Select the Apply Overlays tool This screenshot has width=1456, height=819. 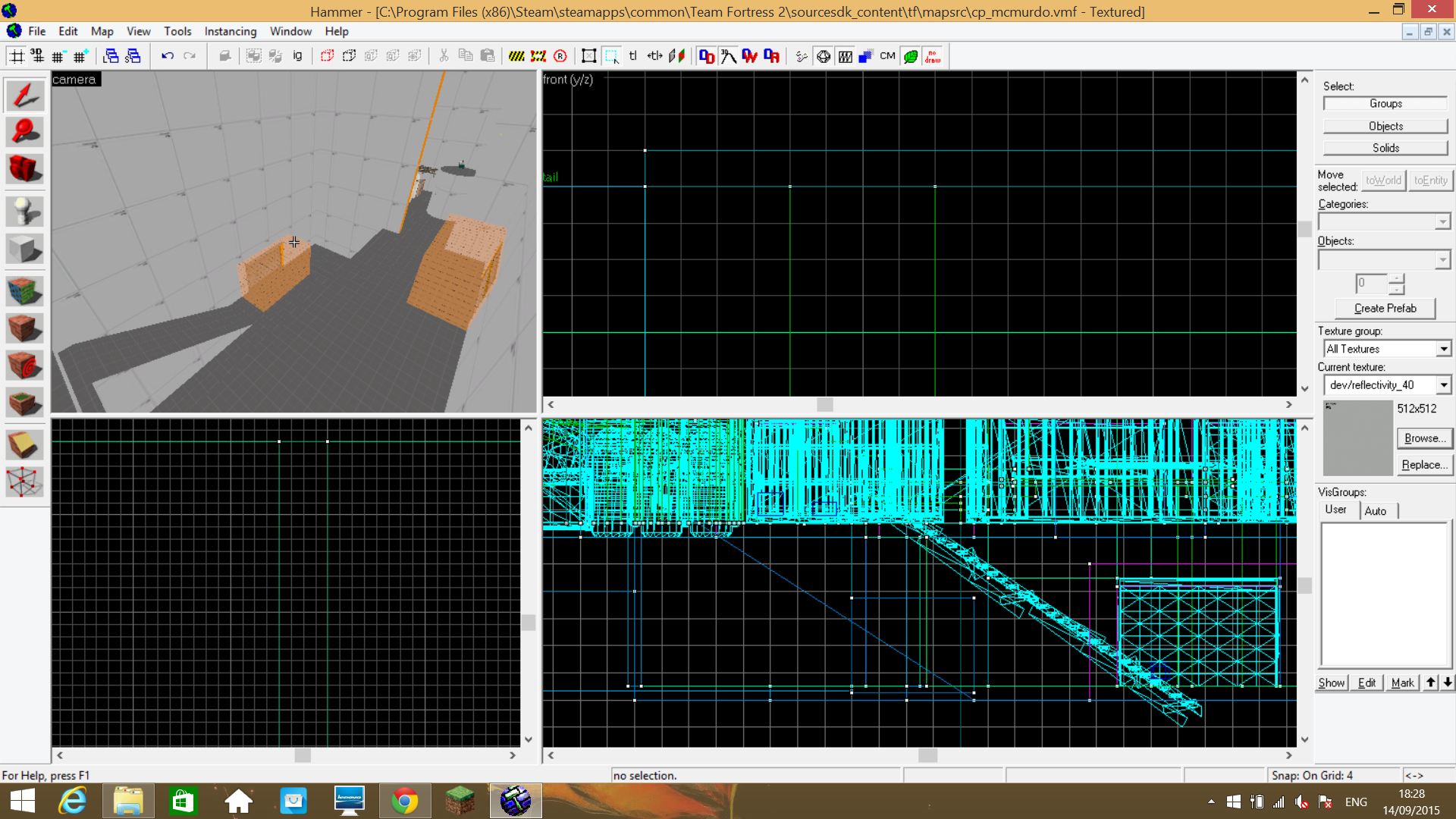coord(24,403)
